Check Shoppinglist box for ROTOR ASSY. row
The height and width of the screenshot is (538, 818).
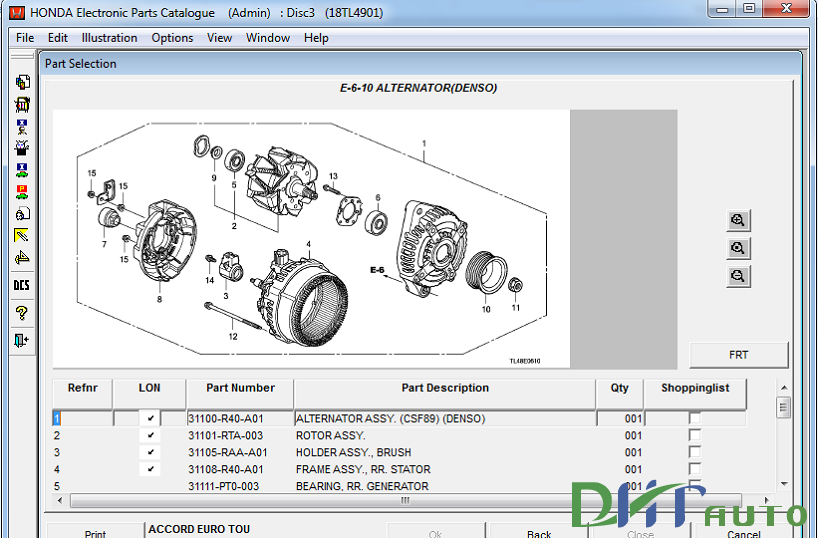pyautogui.click(x=694, y=435)
